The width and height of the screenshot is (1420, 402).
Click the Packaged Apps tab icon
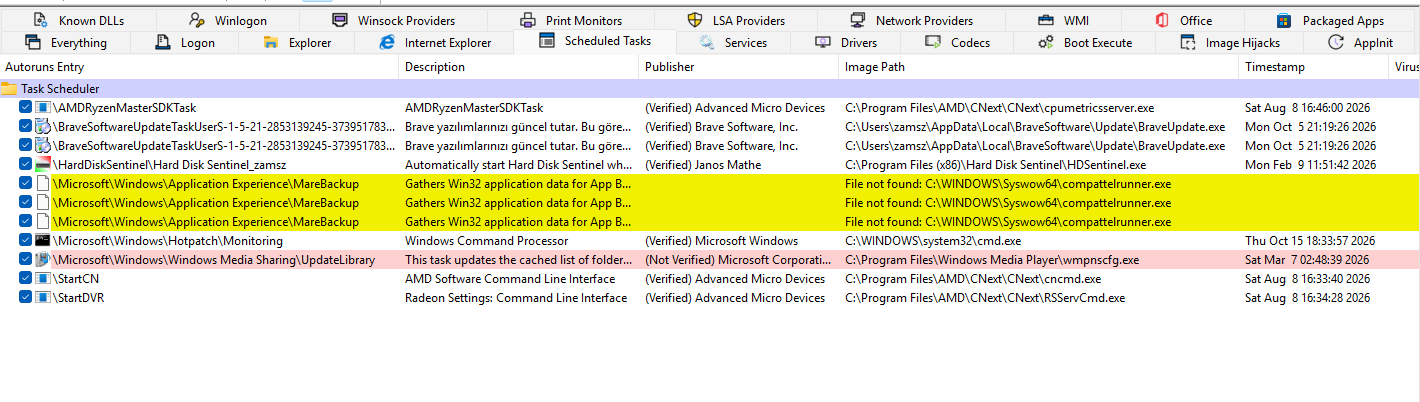(1284, 20)
